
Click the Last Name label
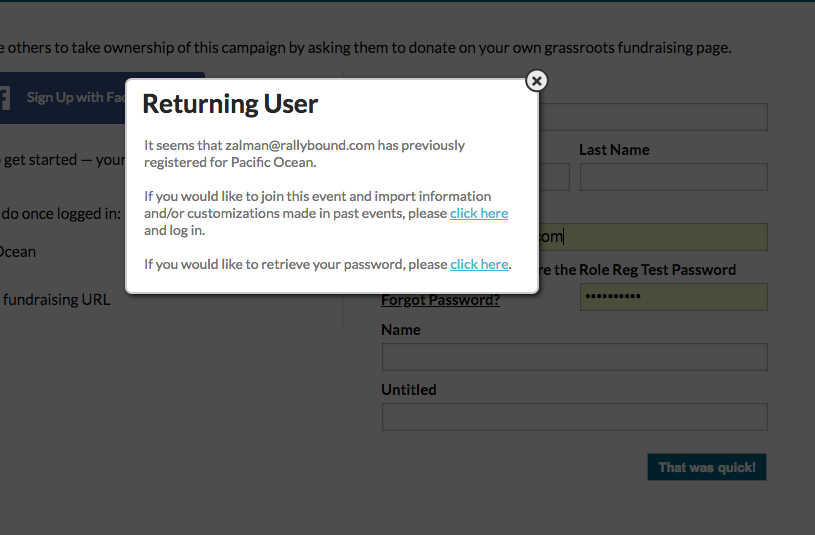614,150
